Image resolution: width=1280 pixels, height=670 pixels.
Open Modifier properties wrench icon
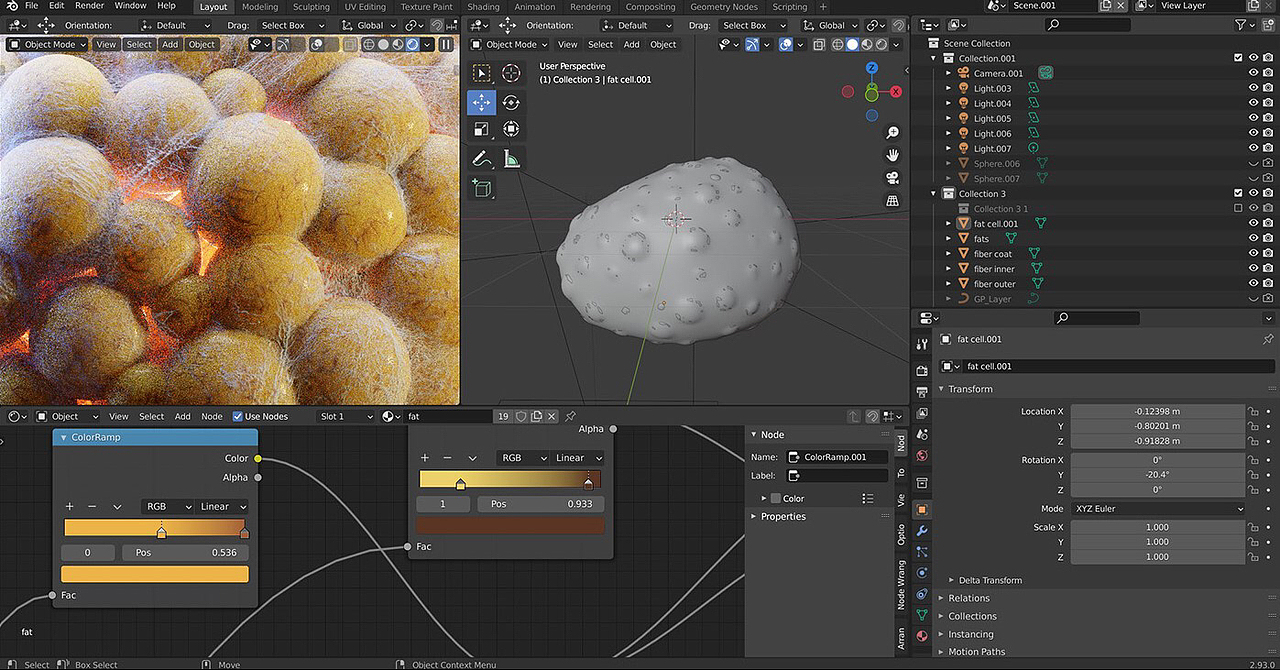922,530
